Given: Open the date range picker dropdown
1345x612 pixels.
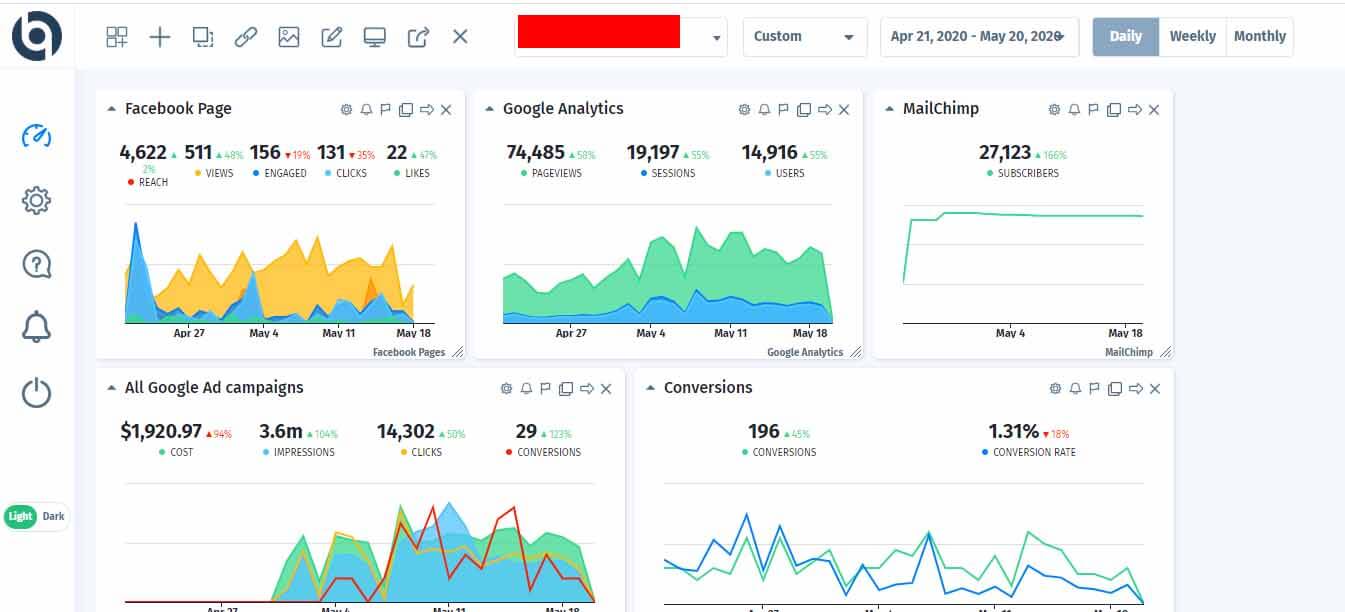Looking at the screenshot, I should pyautogui.click(x=979, y=36).
